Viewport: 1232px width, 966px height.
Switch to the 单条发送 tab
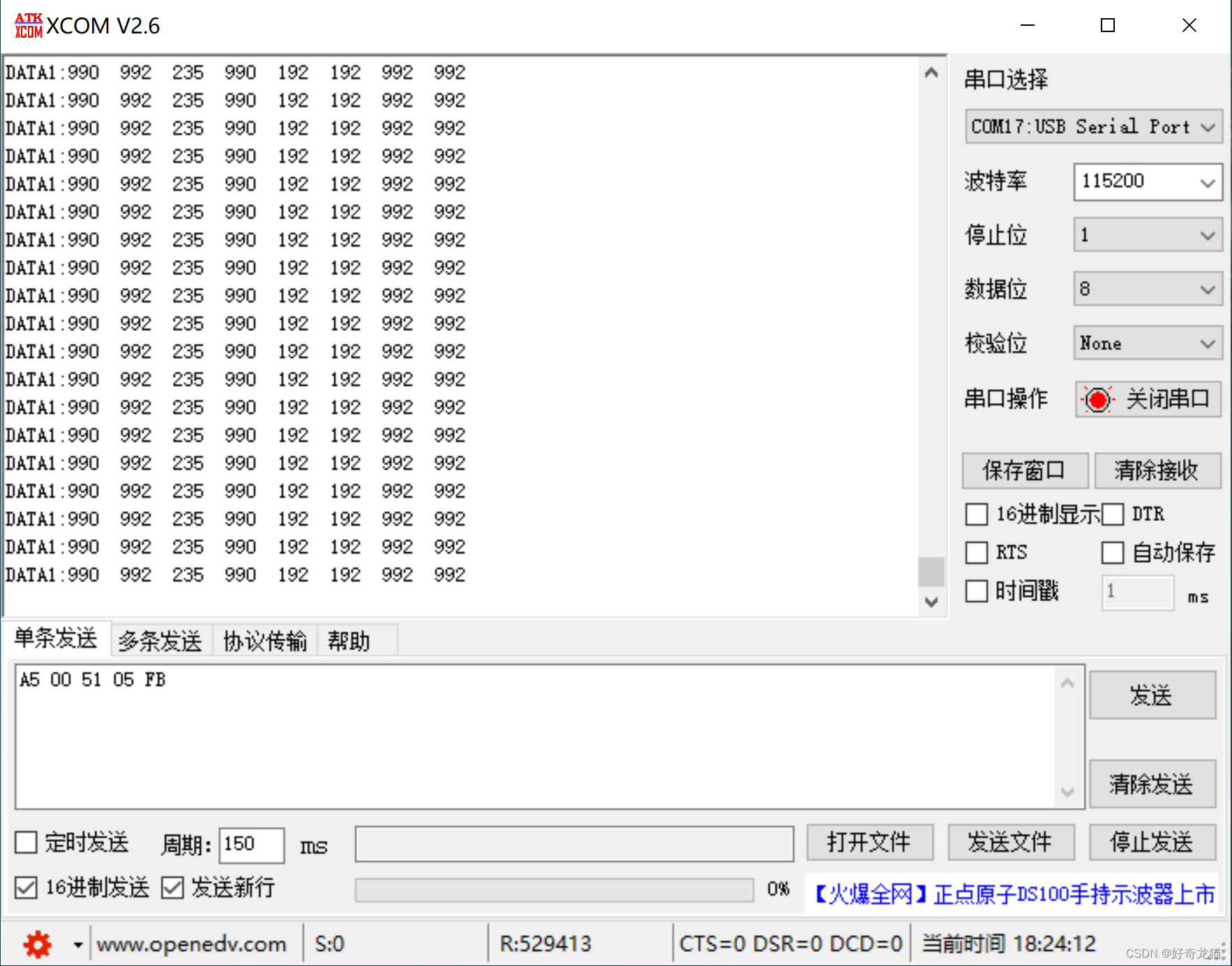[x=56, y=638]
